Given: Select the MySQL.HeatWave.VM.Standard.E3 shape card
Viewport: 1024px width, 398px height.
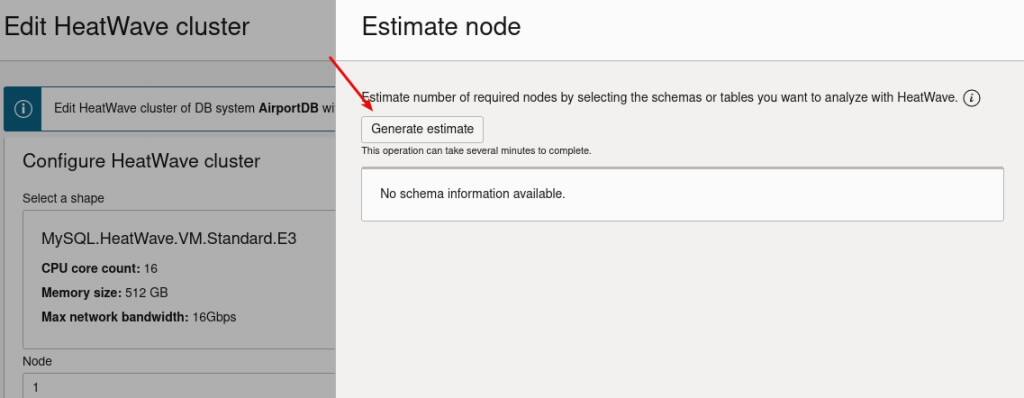Looking at the screenshot, I should [179, 280].
